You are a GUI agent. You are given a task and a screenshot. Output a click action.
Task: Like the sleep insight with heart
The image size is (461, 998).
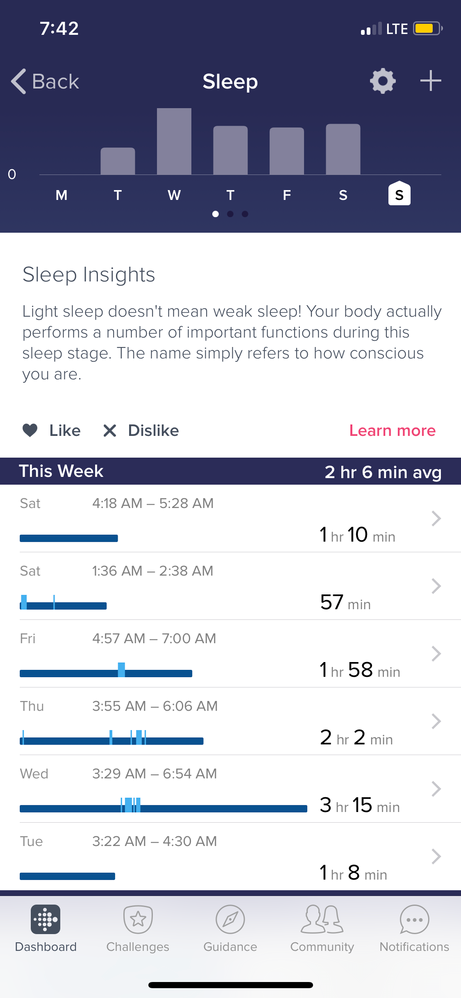point(52,431)
